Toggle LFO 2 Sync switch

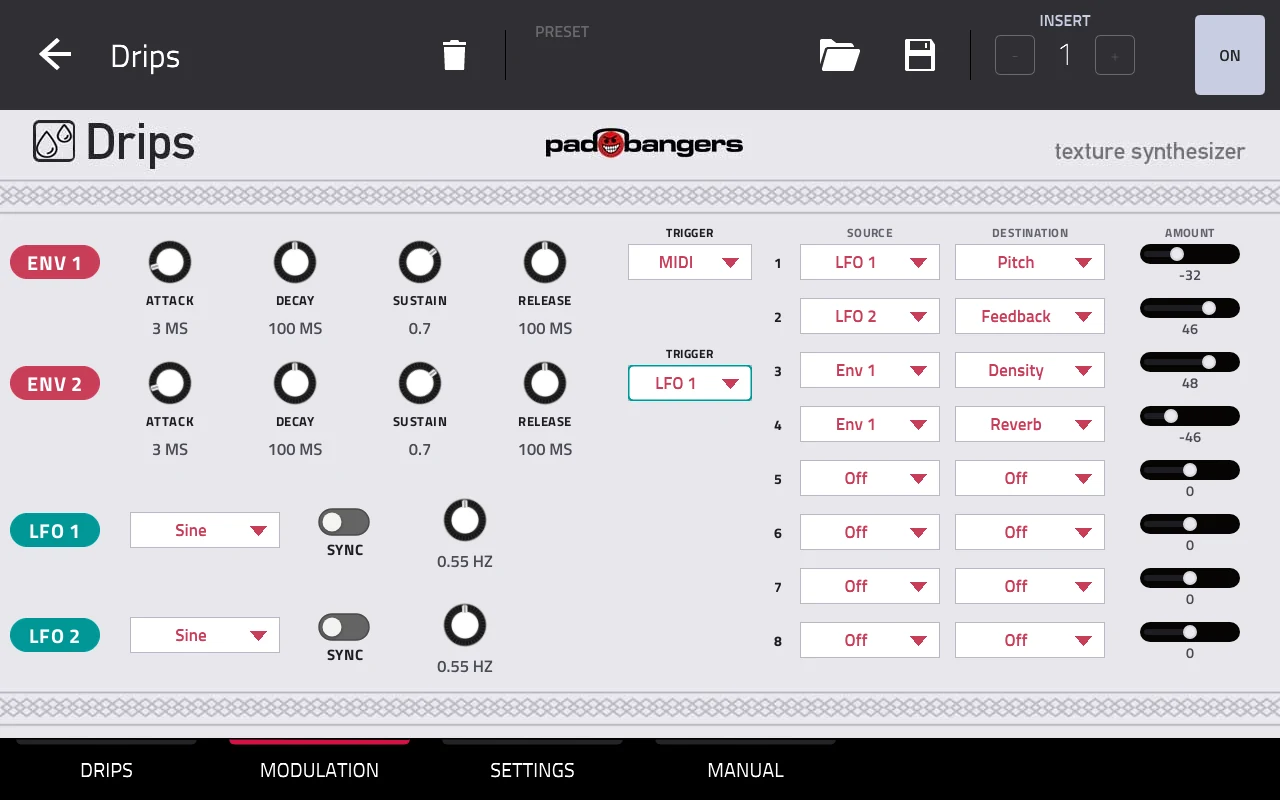[344, 627]
